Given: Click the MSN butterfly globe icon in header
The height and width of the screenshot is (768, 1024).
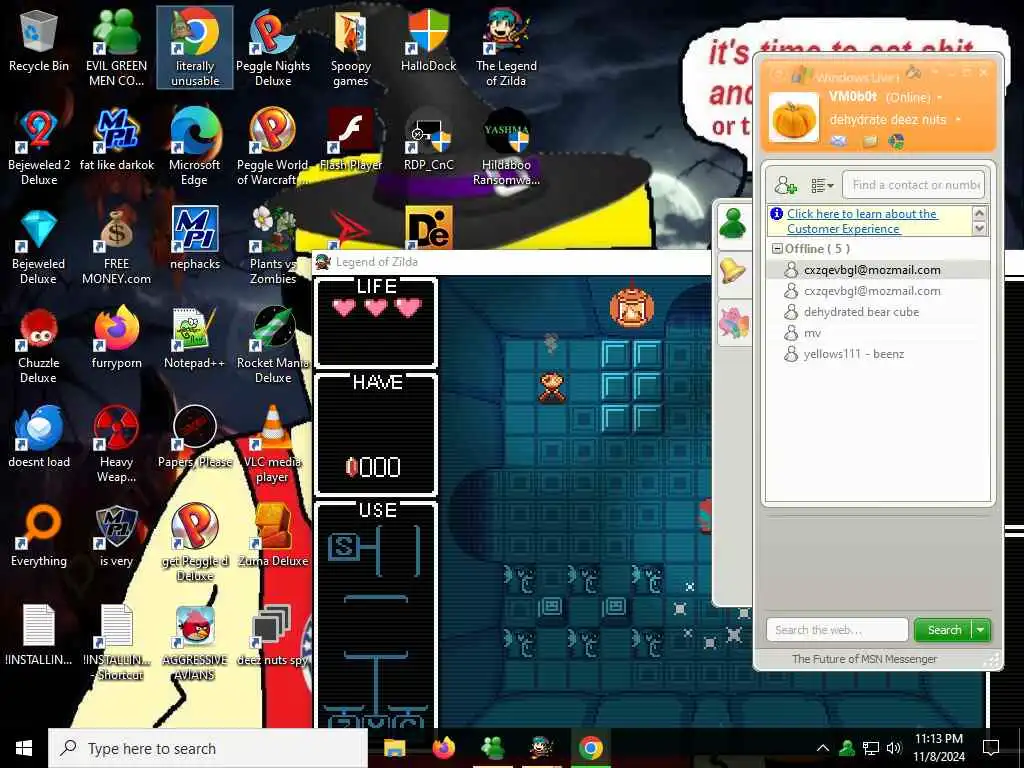Looking at the screenshot, I should point(897,140).
